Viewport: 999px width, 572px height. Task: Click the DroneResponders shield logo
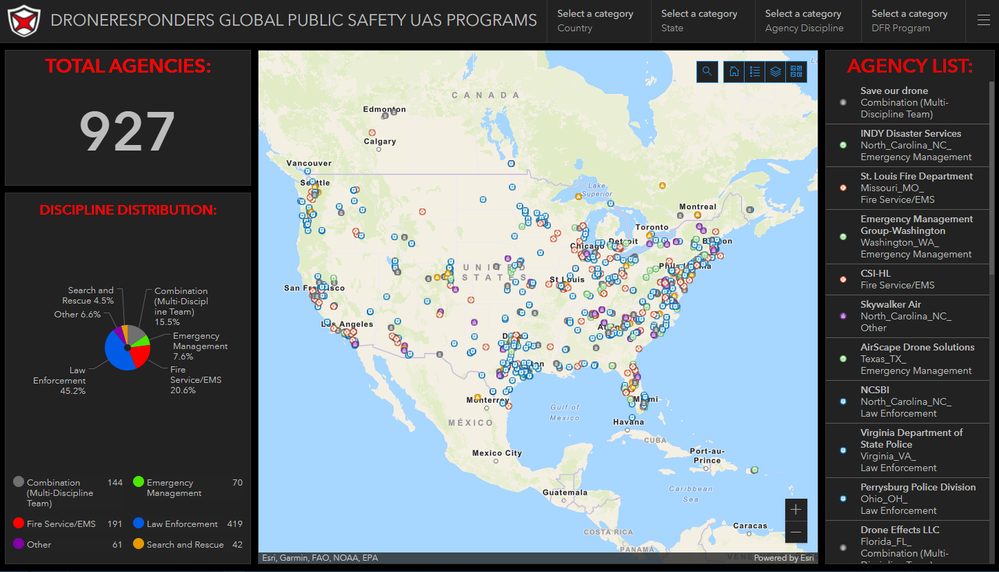(24, 20)
